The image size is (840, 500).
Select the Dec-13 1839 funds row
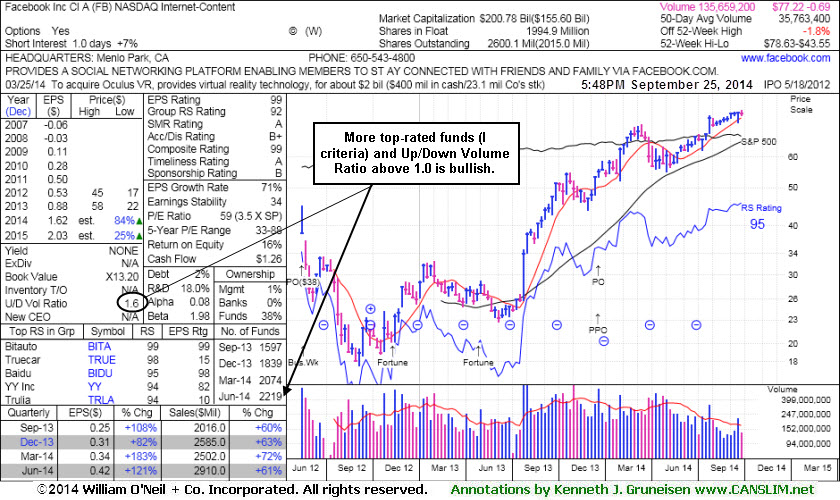point(250,363)
